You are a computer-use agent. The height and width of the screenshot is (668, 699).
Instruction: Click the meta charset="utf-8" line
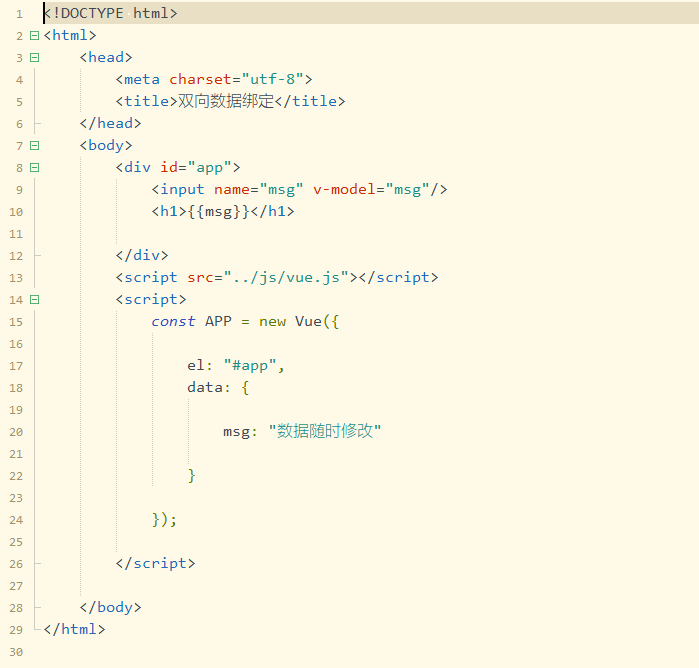pyautogui.click(x=214, y=79)
